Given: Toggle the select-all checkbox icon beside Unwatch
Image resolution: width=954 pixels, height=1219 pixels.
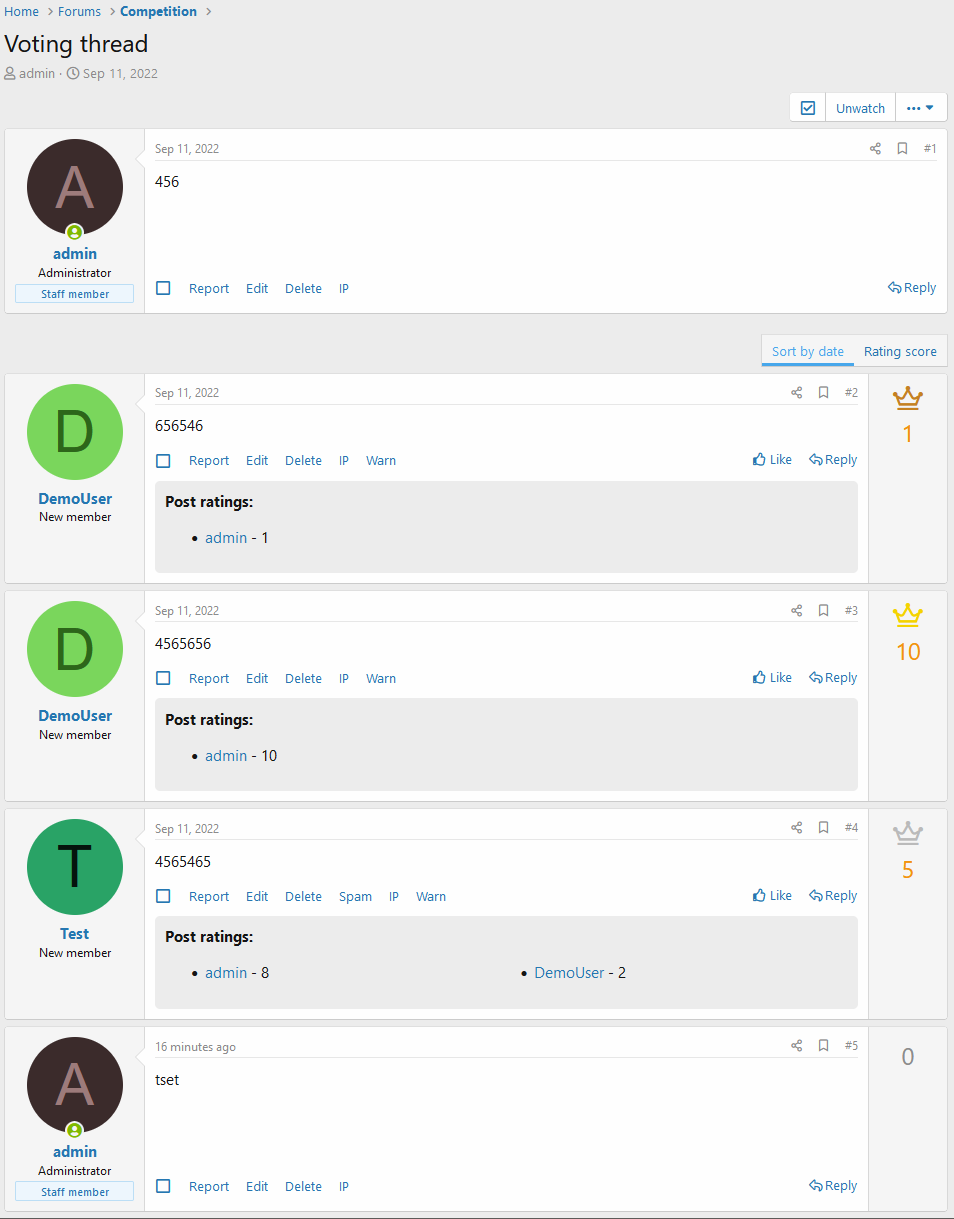Looking at the screenshot, I should click(x=808, y=108).
